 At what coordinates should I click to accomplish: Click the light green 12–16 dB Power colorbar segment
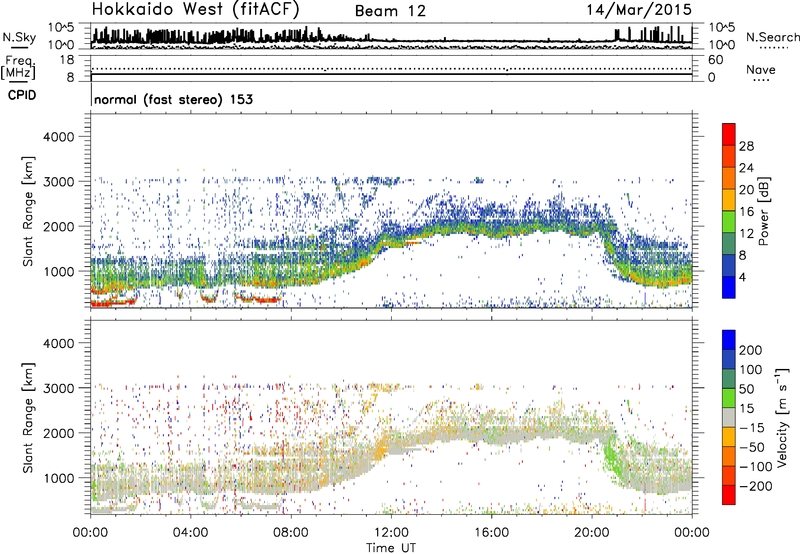729,222
